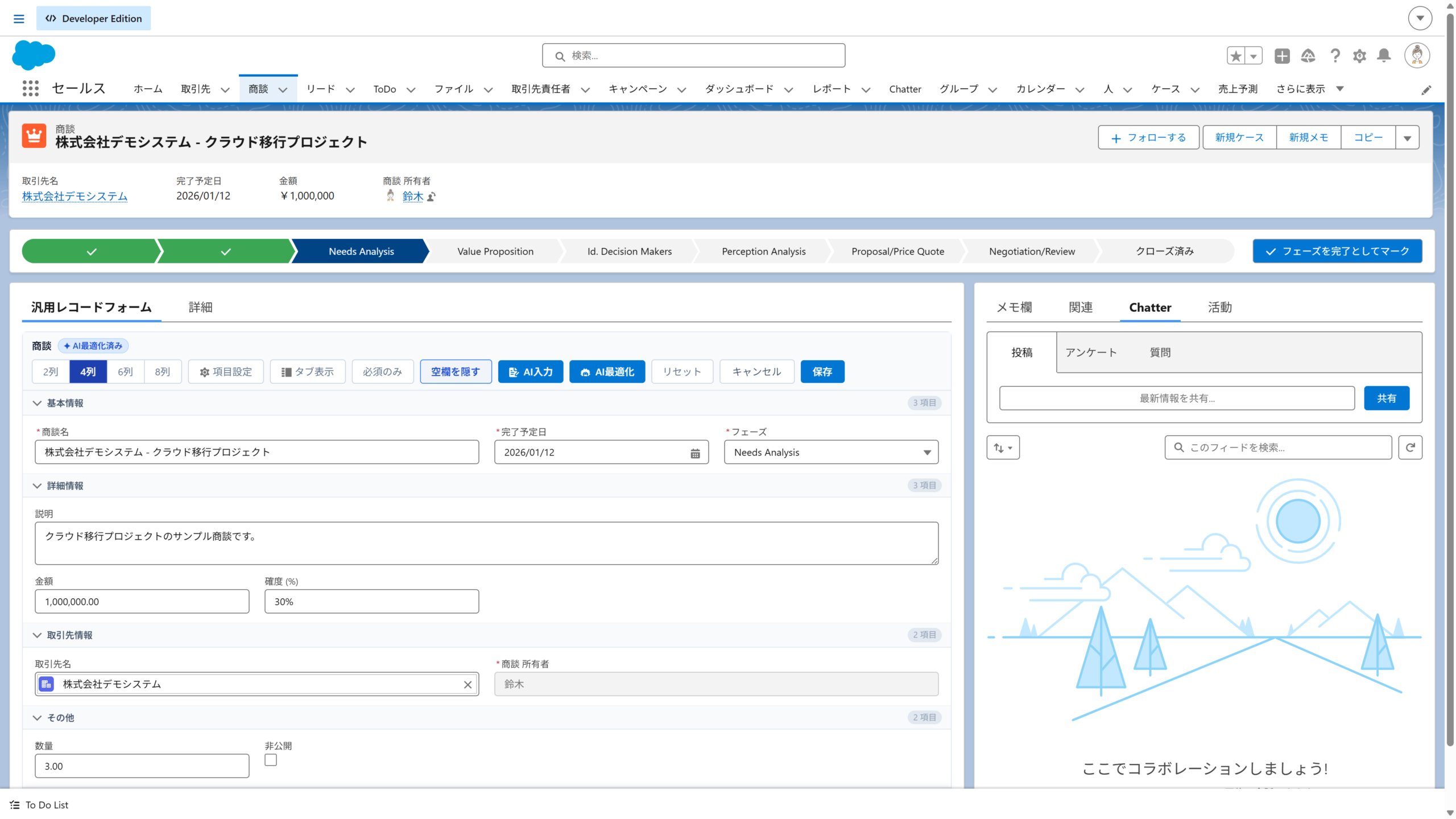Switch layout to 6列 columns
1456x819 pixels.
point(125,372)
